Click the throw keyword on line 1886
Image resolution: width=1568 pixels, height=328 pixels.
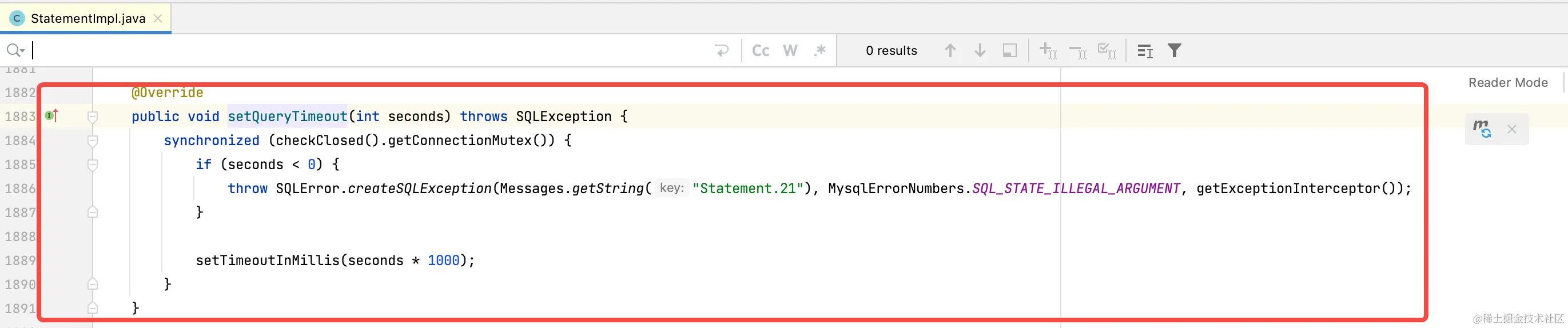(x=248, y=189)
